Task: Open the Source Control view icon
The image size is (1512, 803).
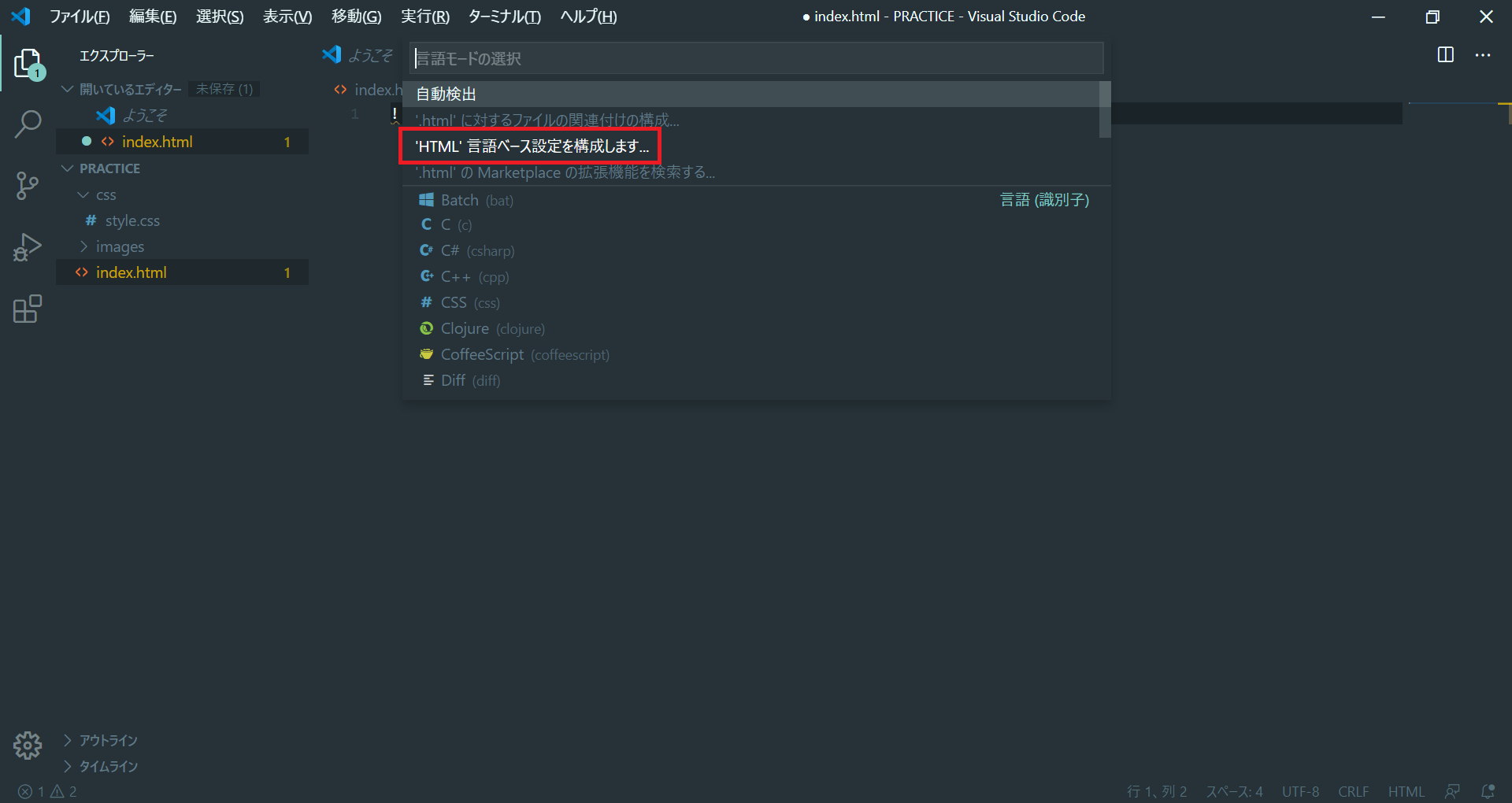Action: [x=28, y=186]
